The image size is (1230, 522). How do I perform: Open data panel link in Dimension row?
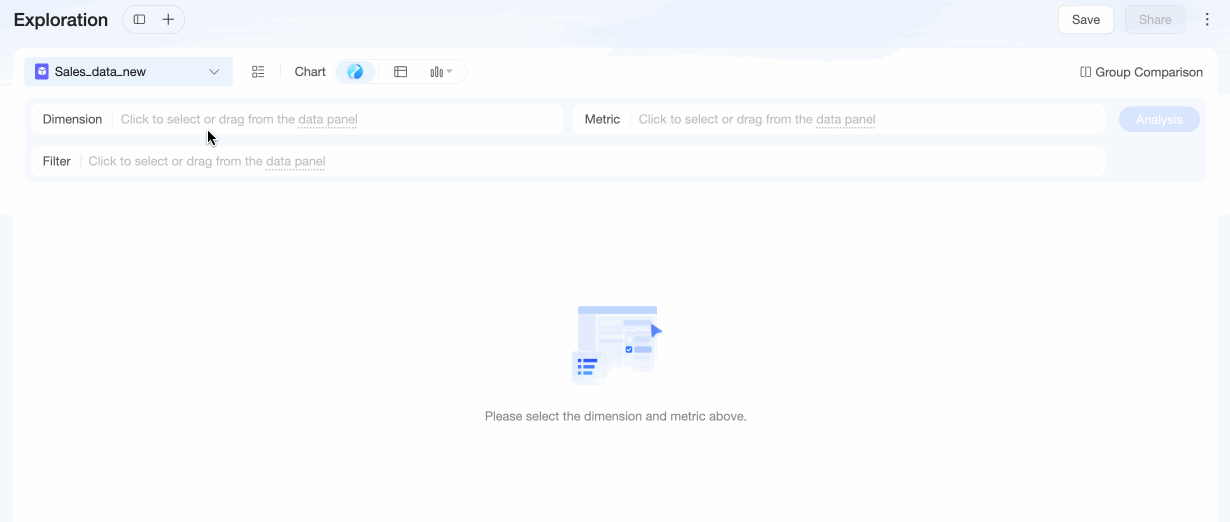coord(328,119)
